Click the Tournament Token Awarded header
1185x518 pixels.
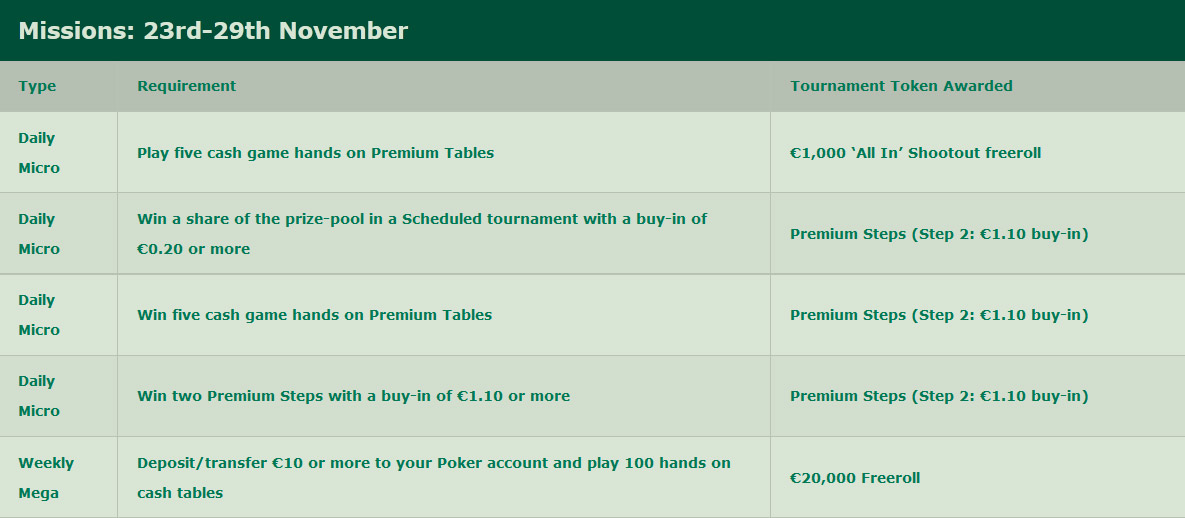(902, 86)
